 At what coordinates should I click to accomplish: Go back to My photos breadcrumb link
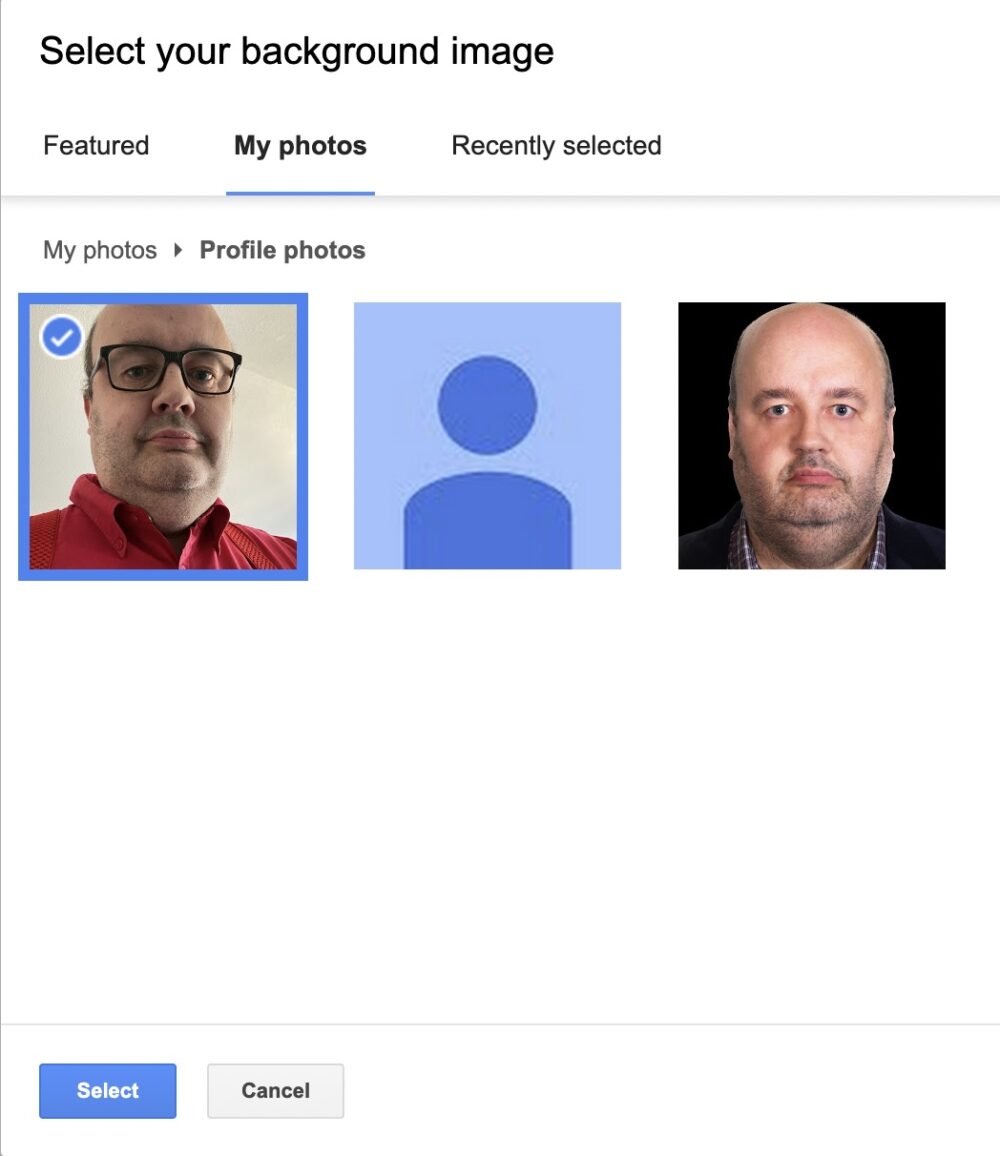click(100, 250)
